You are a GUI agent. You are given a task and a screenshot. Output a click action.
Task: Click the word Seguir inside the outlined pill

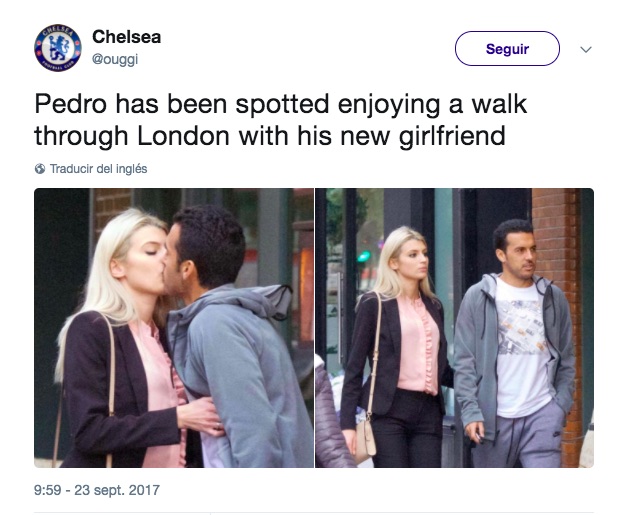(507, 49)
